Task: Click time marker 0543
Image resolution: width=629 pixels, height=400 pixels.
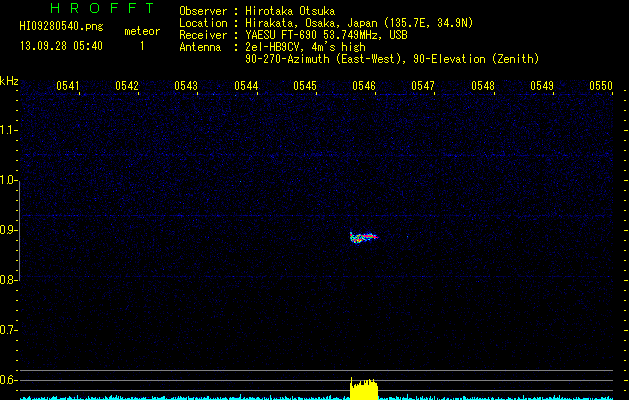Action: (186, 86)
